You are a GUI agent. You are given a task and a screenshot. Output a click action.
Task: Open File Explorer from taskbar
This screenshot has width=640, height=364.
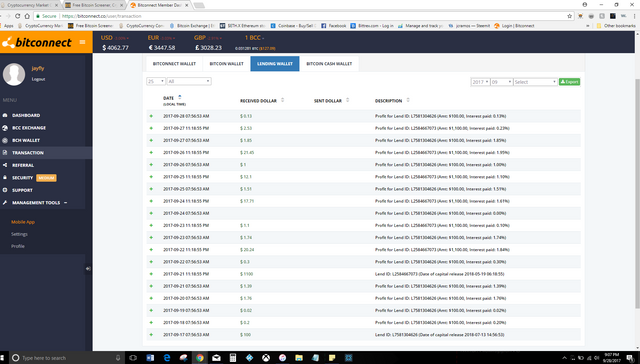click(x=299, y=358)
